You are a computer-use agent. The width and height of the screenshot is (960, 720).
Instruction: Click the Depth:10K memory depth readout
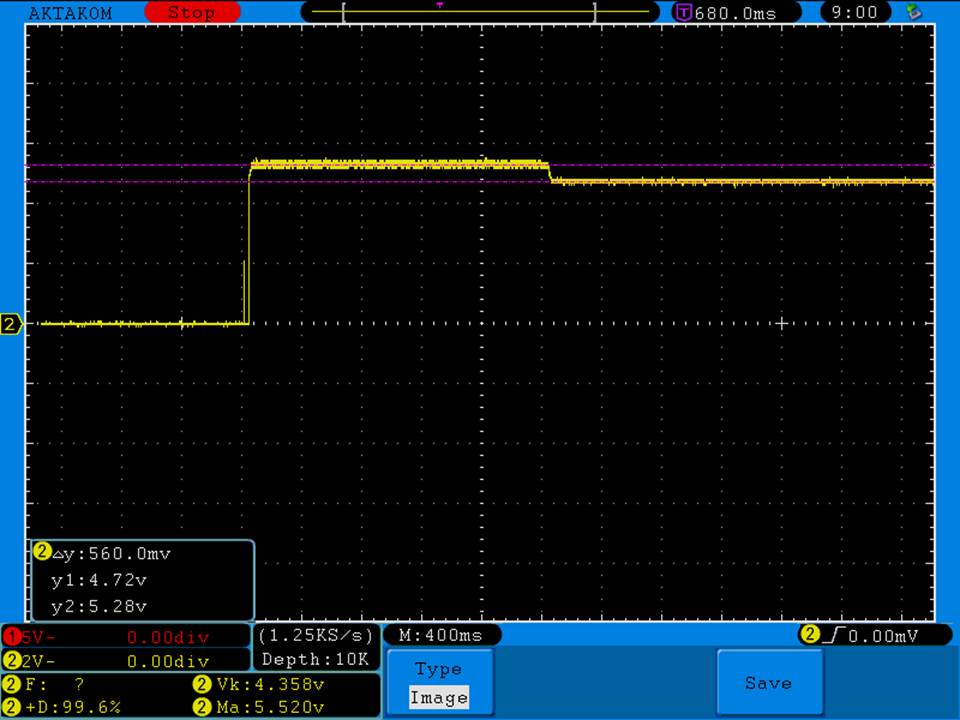[x=316, y=659]
